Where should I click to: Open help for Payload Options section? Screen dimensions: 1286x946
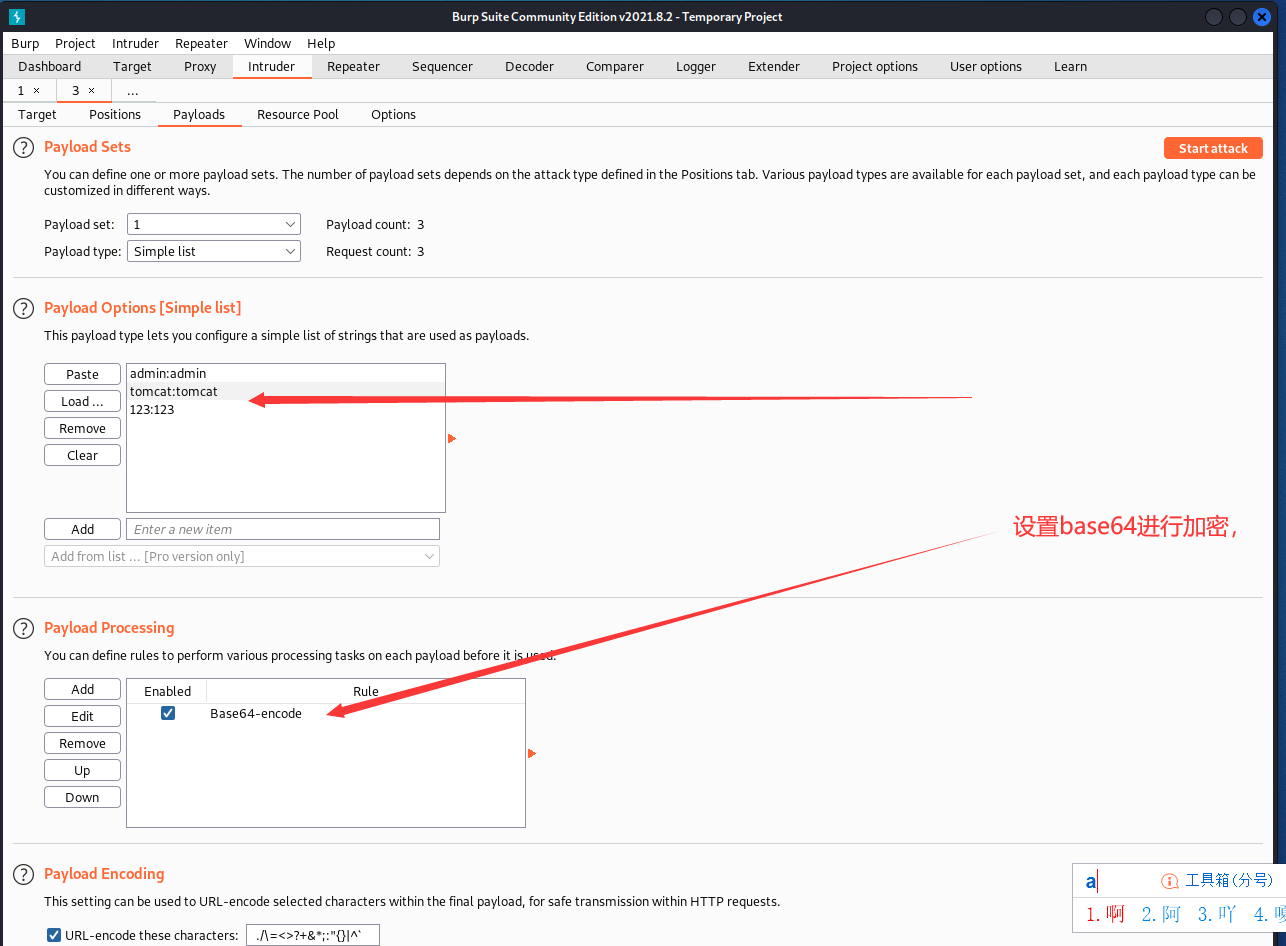coord(23,308)
